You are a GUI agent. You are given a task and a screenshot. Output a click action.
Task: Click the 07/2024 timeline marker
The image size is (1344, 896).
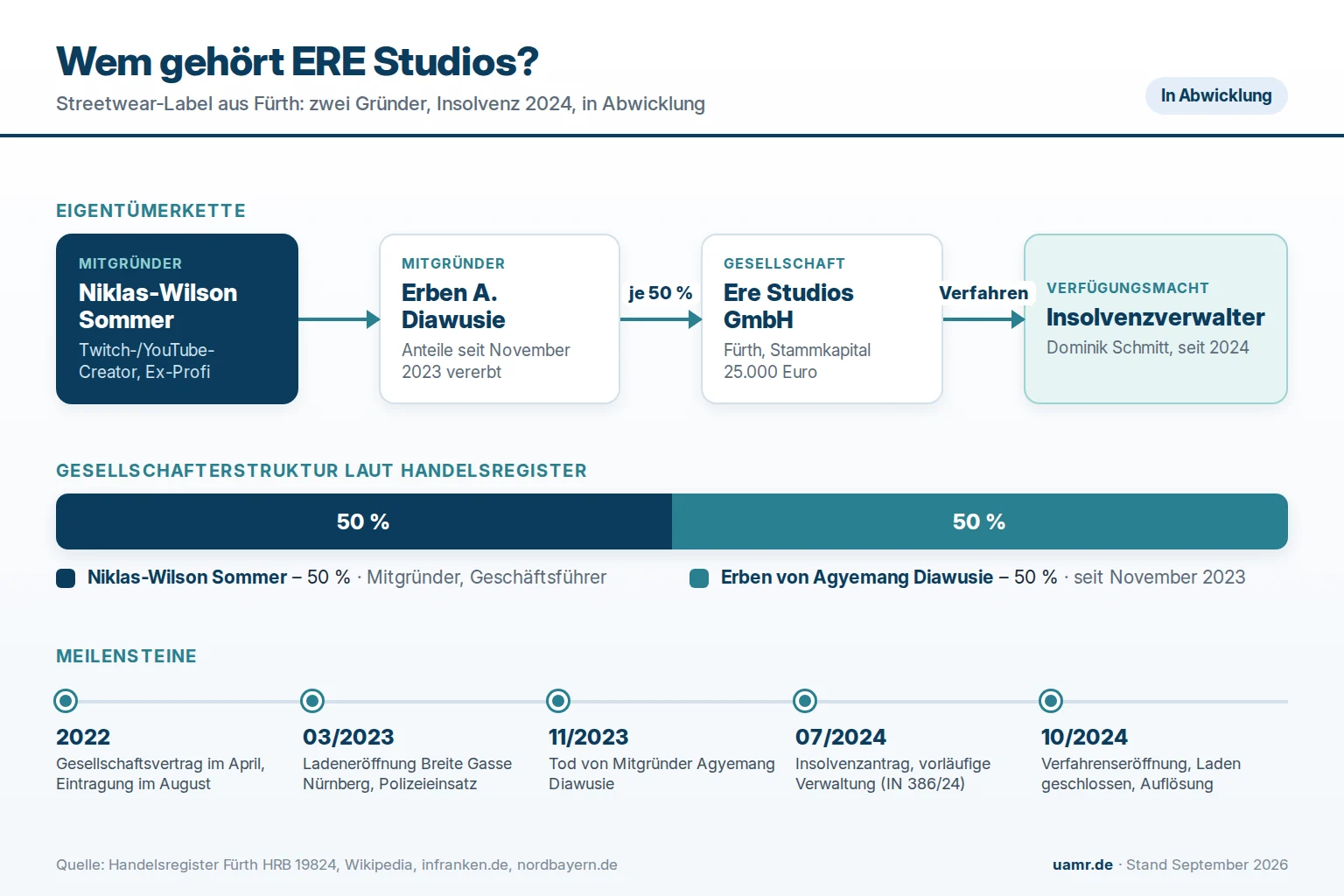[805, 701]
